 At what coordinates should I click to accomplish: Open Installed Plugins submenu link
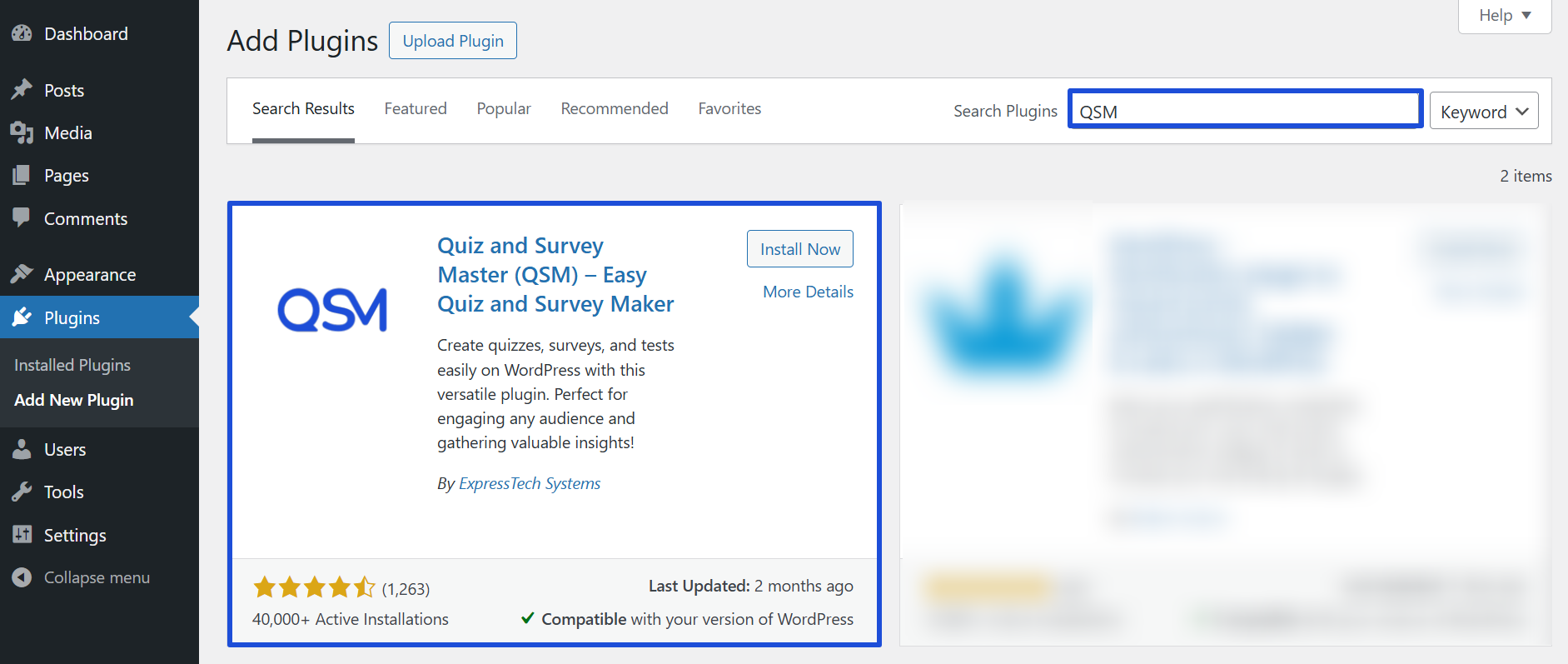(x=72, y=365)
